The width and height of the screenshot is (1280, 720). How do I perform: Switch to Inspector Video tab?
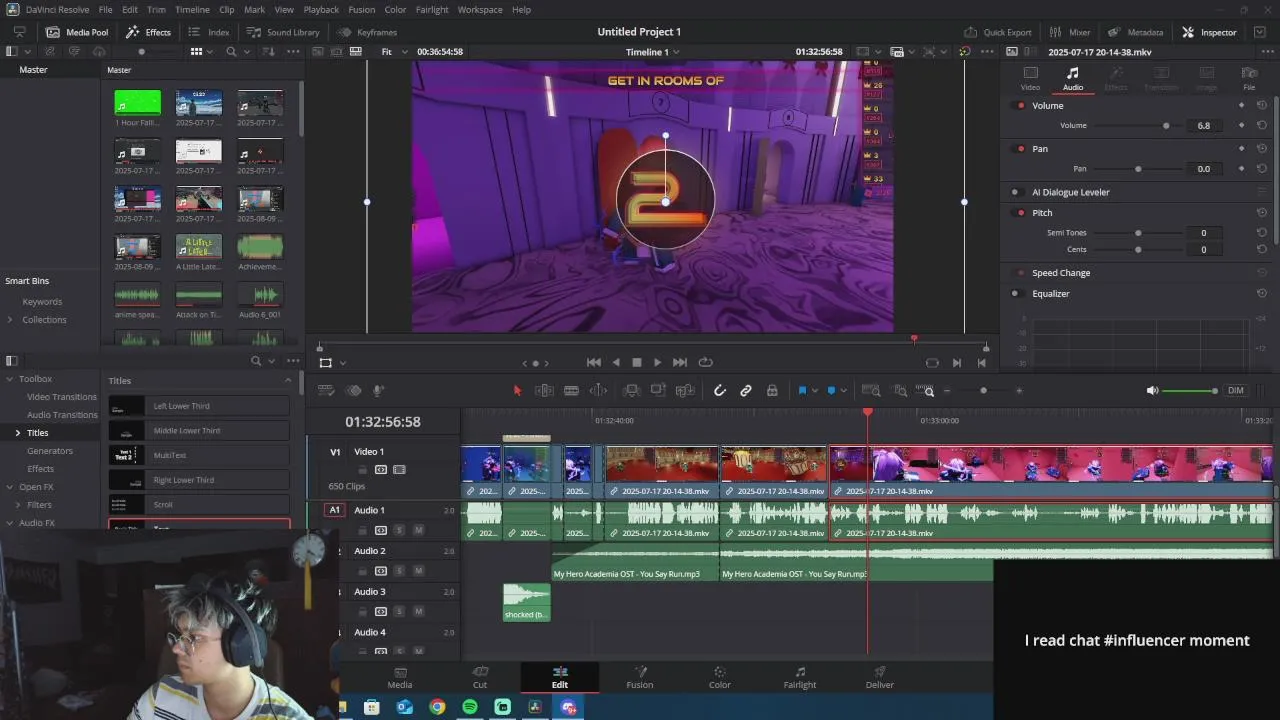point(1030,78)
